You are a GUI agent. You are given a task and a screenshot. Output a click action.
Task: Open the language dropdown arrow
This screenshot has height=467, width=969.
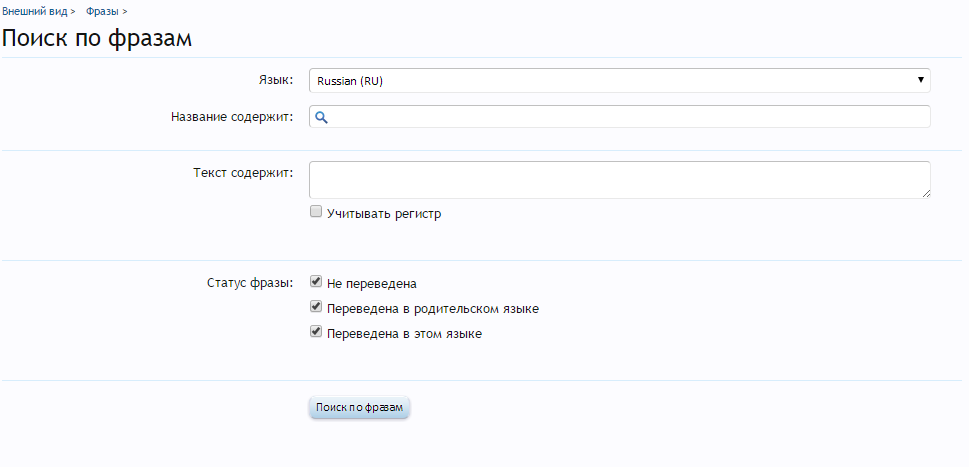tap(920, 80)
